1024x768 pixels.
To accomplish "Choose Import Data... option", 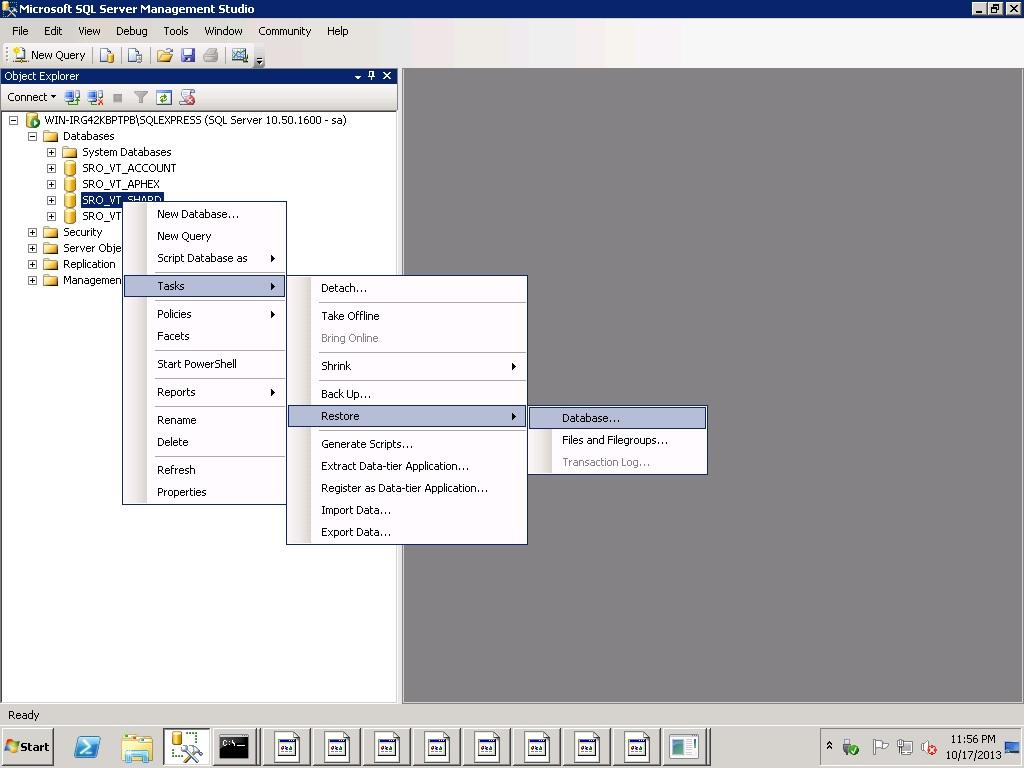I will [x=407, y=511].
